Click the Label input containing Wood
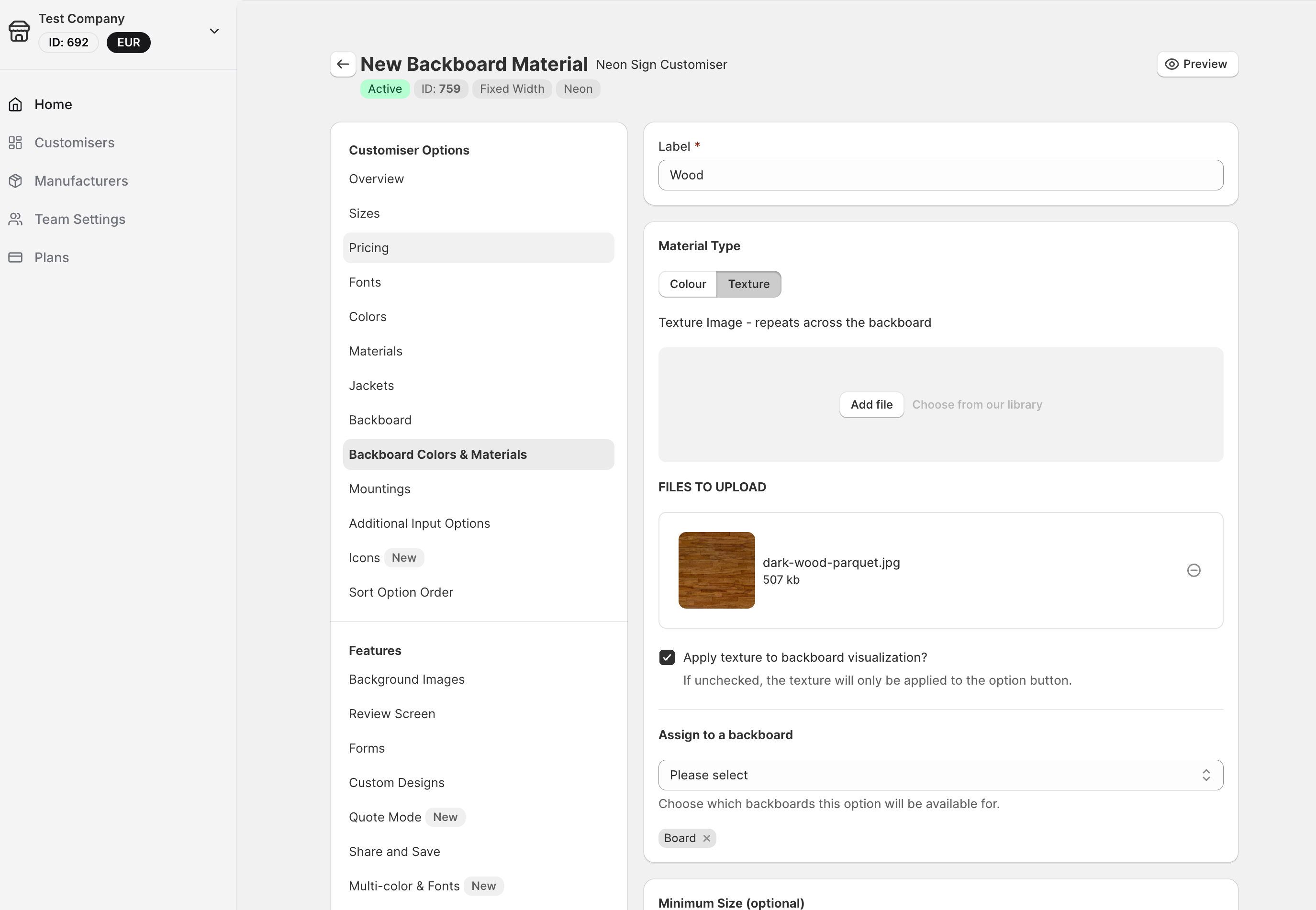The image size is (1316, 910). (940, 175)
